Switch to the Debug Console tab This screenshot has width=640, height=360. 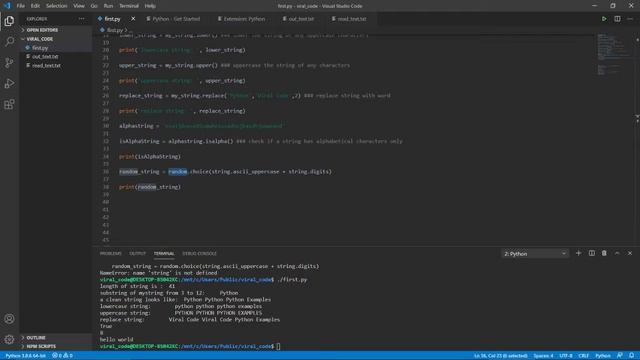200,253
